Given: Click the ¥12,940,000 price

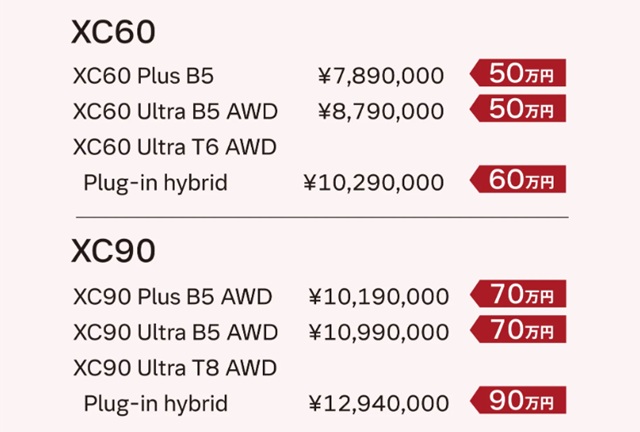Looking at the screenshot, I should point(379,404).
